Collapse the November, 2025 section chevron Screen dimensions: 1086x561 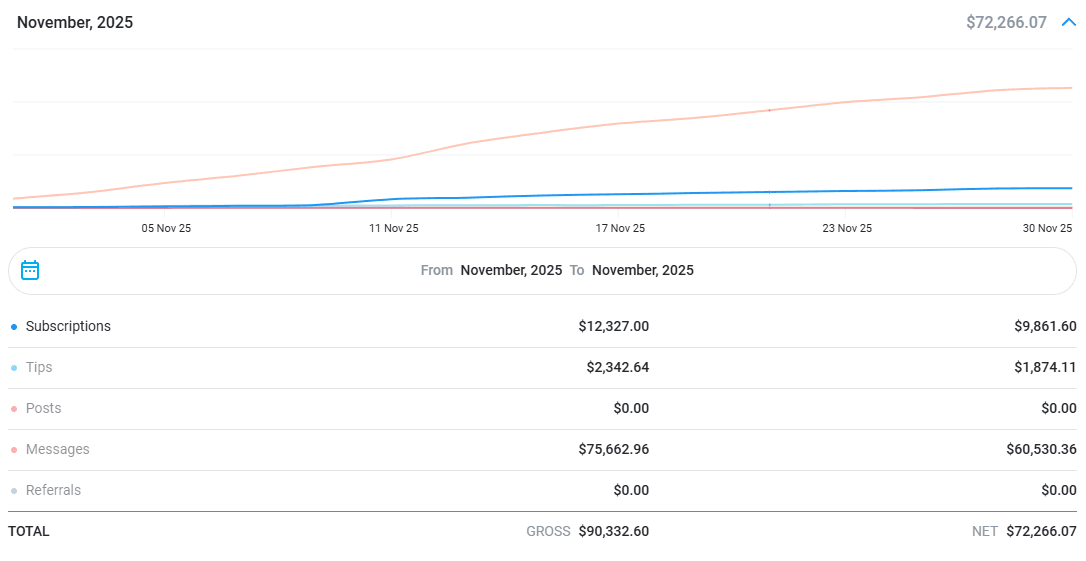(x=1068, y=22)
